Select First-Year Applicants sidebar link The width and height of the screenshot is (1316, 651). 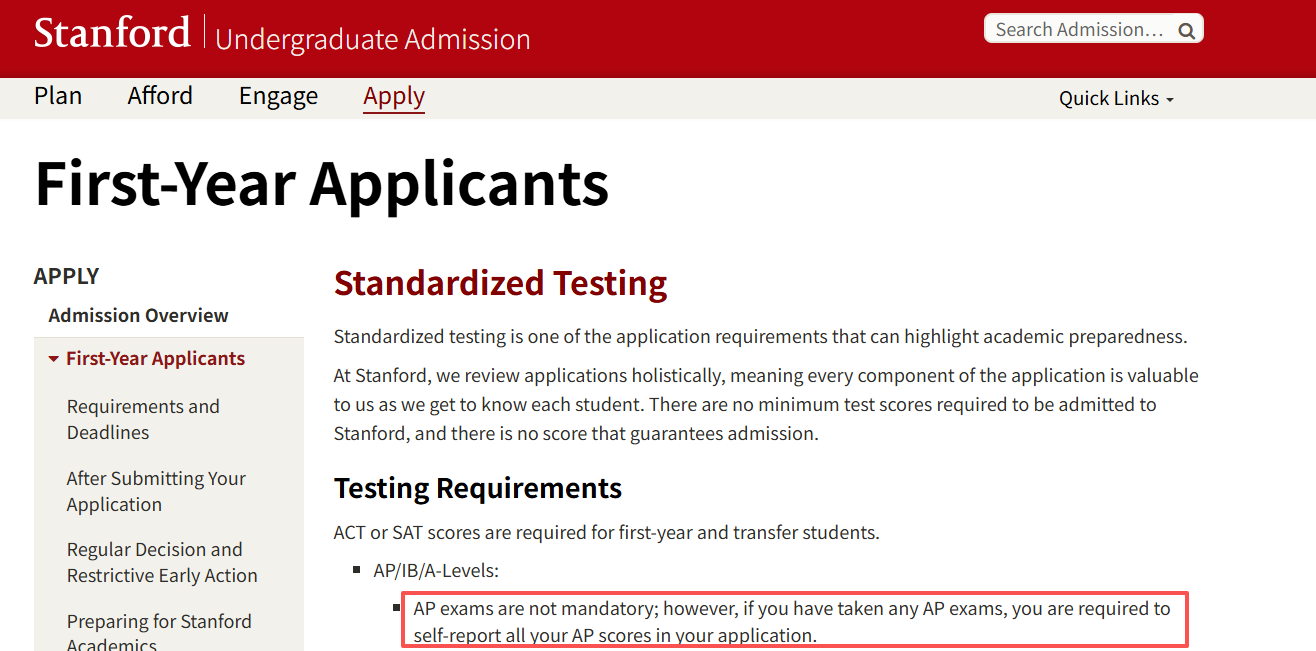pos(155,359)
